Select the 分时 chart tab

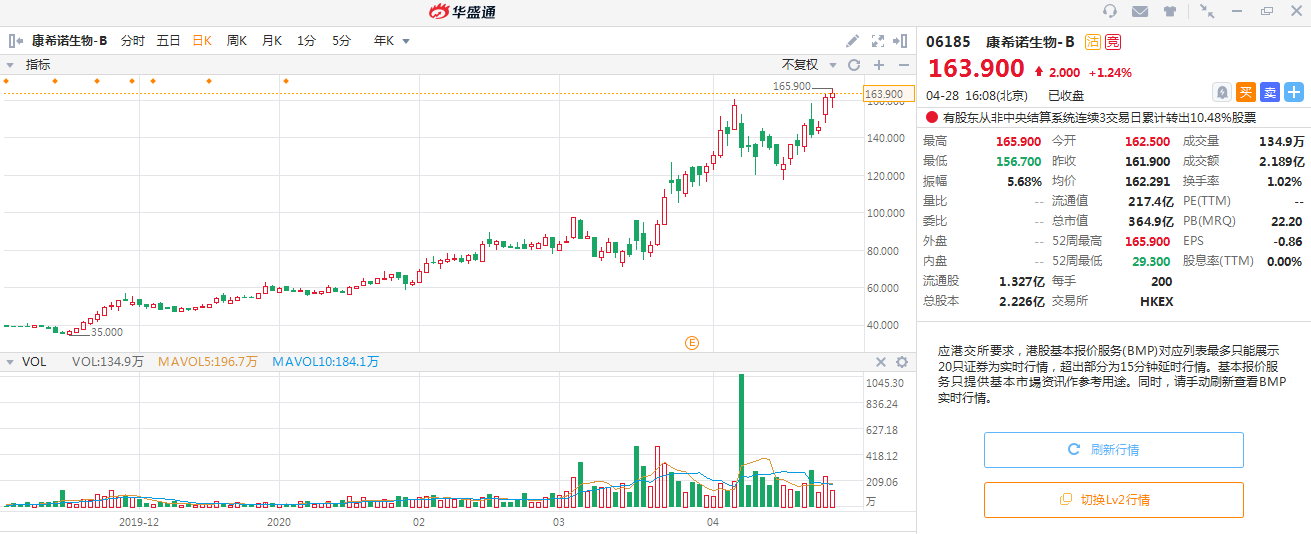(133, 41)
